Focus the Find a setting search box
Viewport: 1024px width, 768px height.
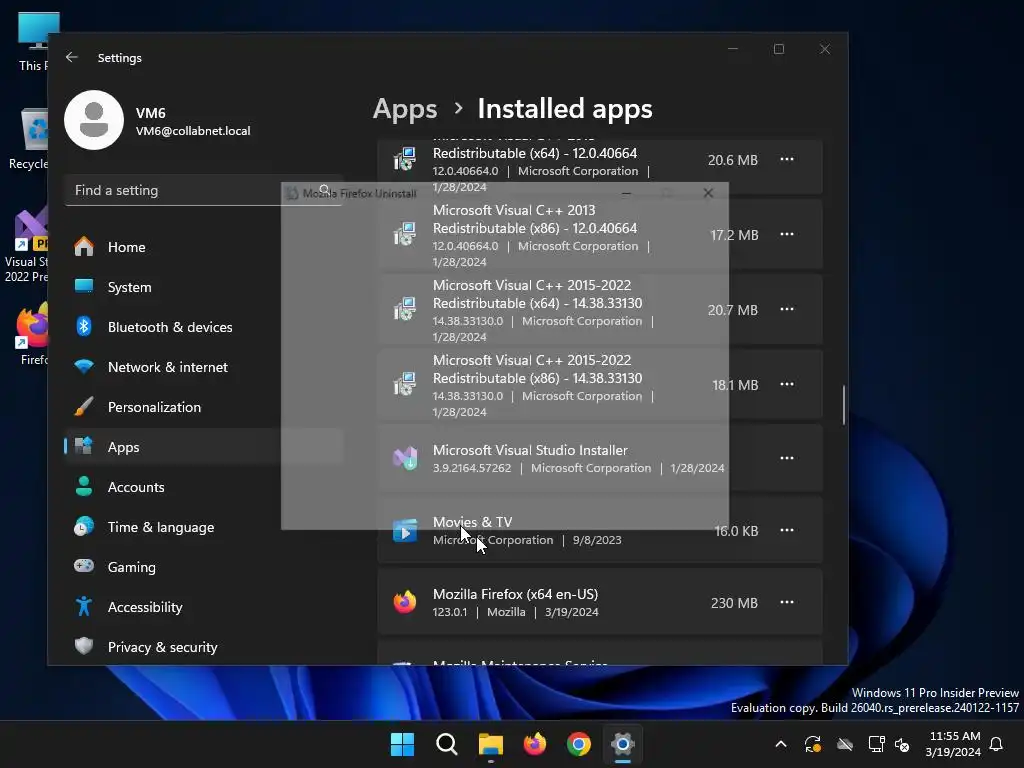(204, 190)
